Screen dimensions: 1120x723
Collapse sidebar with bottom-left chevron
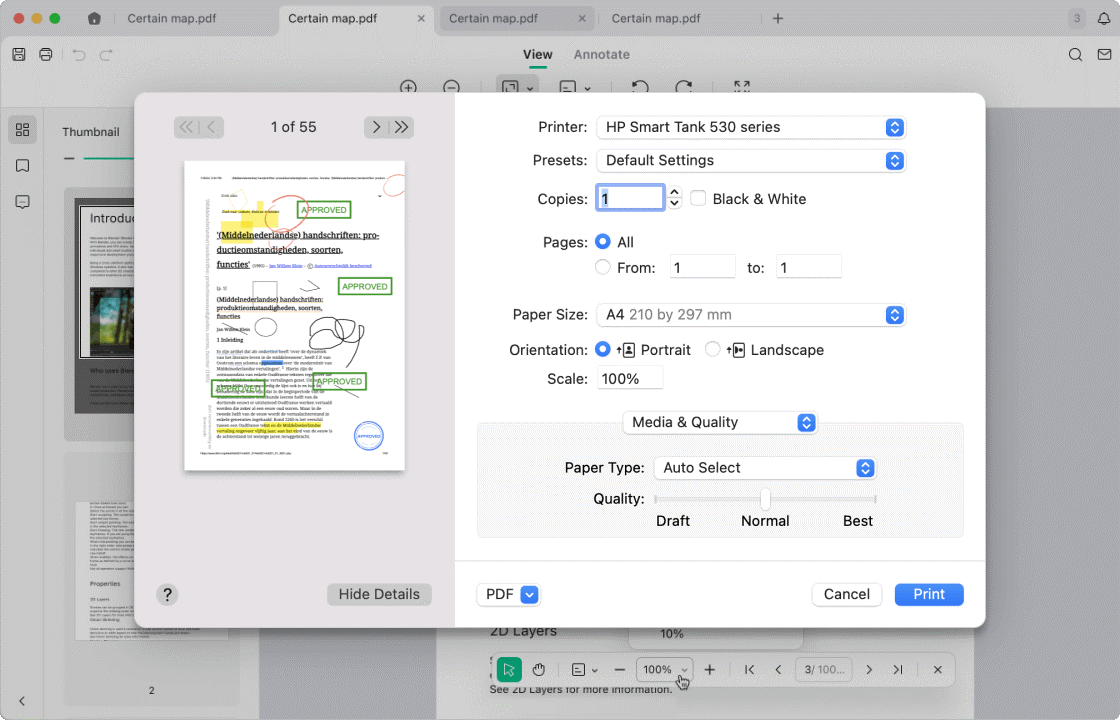point(22,701)
